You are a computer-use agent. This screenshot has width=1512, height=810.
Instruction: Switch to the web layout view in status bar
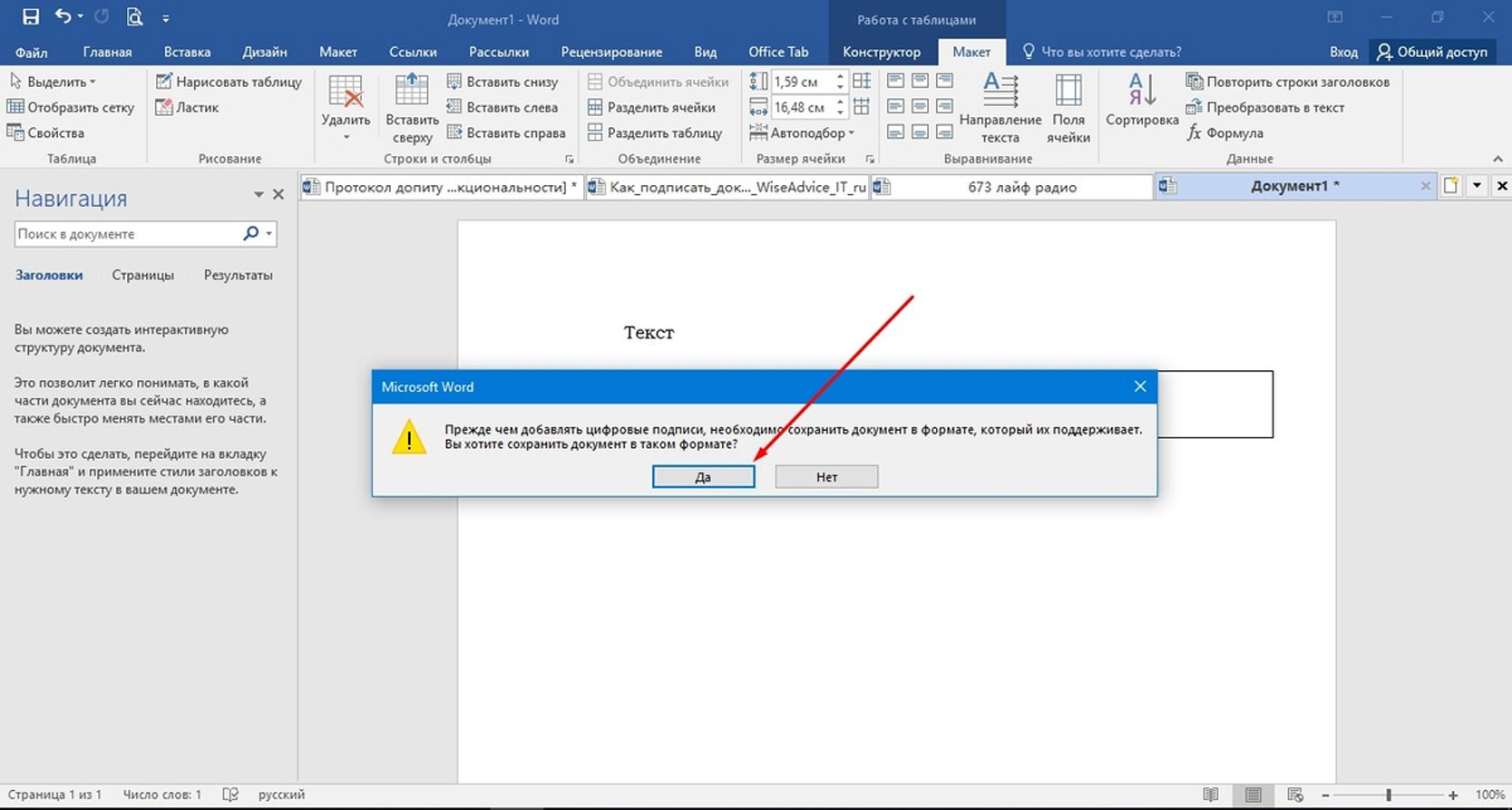(1294, 795)
